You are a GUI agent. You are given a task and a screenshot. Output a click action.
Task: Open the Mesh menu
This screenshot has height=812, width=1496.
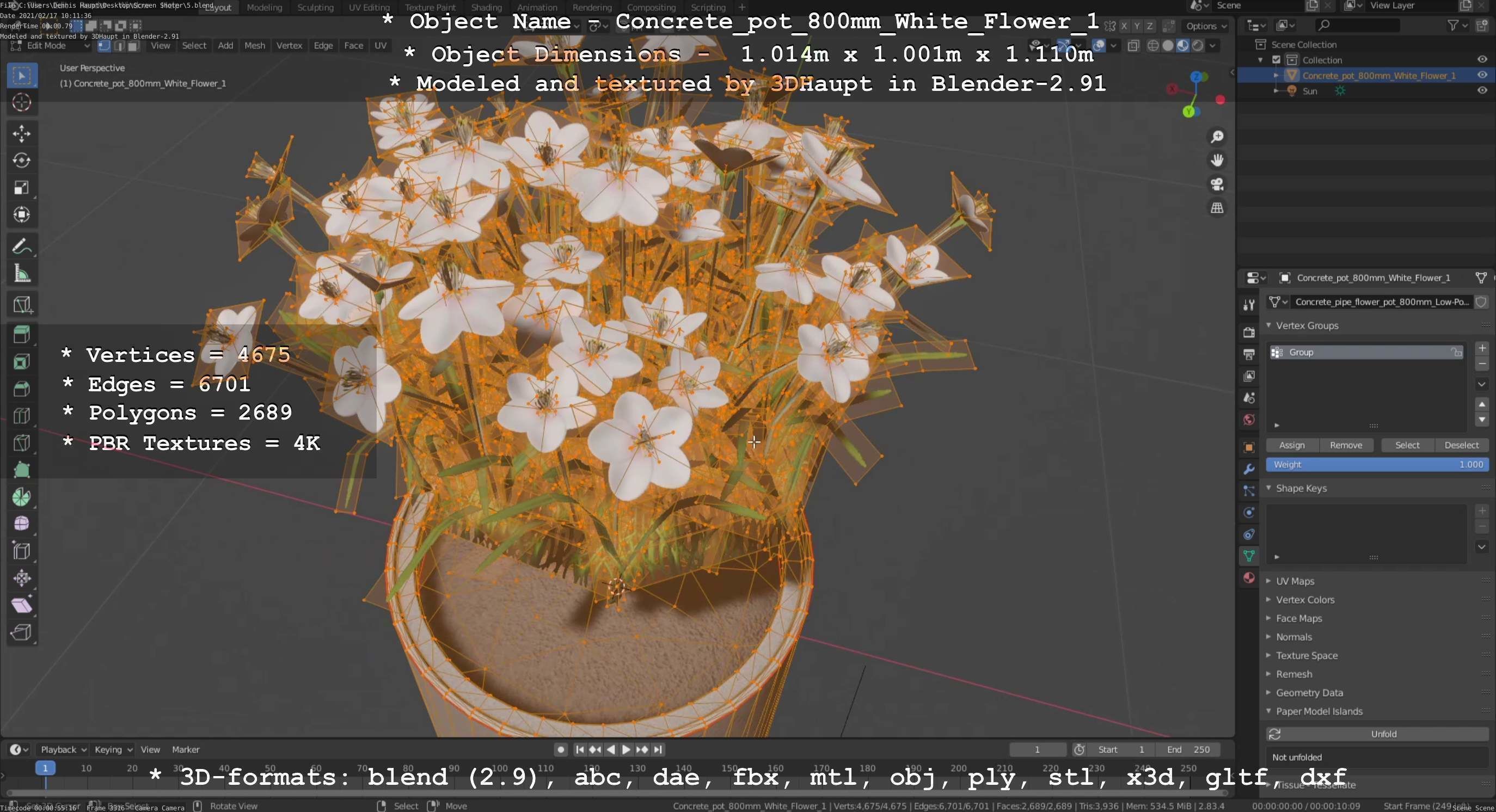pyautogui.click(x=254, y=46)
